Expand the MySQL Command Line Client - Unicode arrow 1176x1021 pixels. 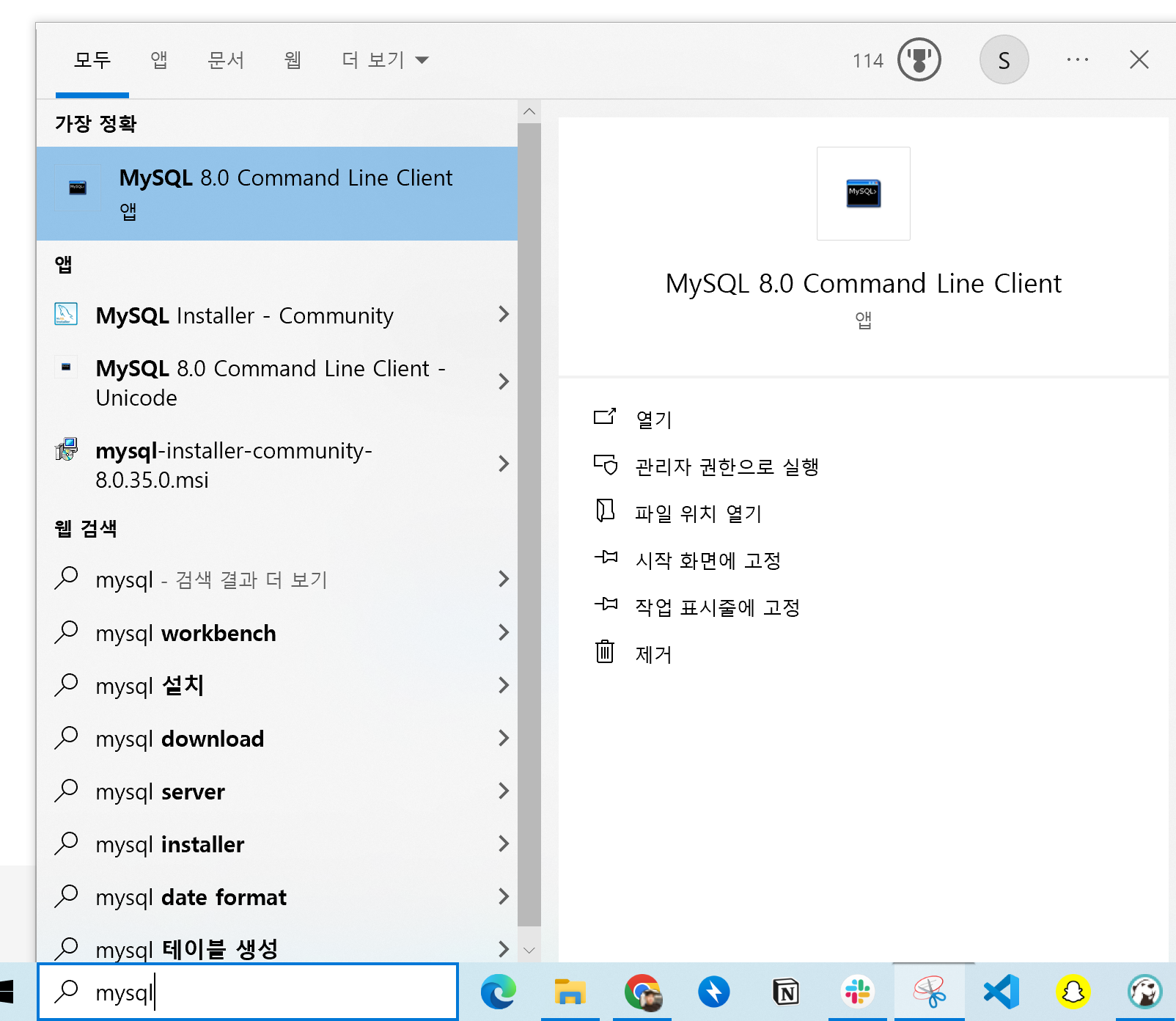[x=504, y=381]
